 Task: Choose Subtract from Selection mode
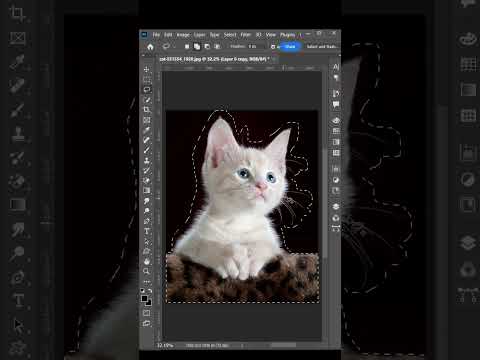(x=207, y=47)
